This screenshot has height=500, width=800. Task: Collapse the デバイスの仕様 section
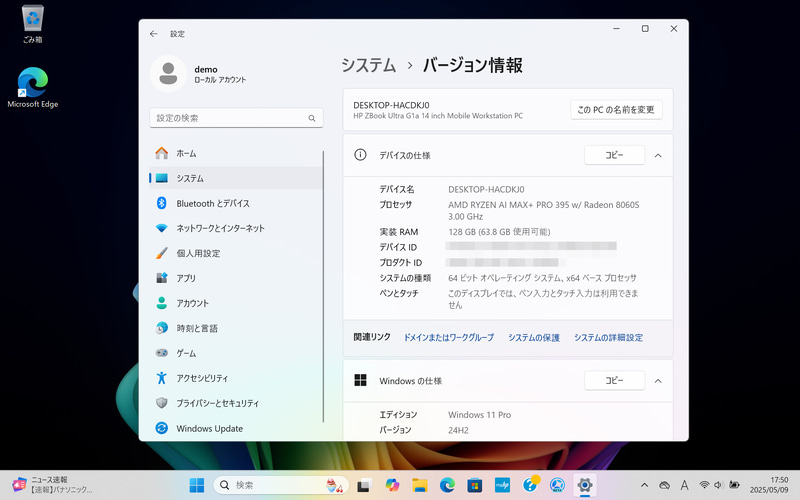(658, 156)
